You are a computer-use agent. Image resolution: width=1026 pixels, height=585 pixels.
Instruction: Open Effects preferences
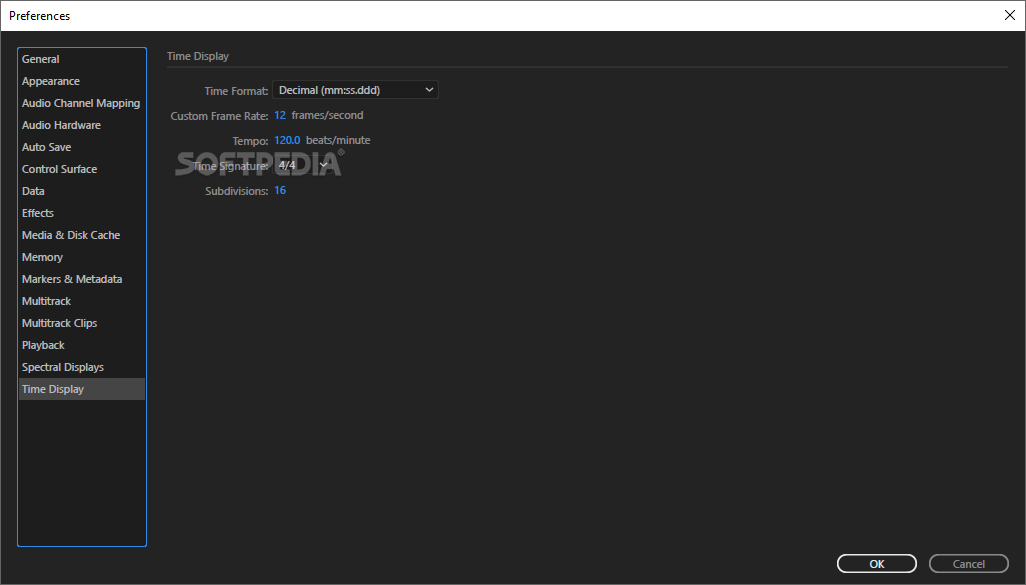82,213
